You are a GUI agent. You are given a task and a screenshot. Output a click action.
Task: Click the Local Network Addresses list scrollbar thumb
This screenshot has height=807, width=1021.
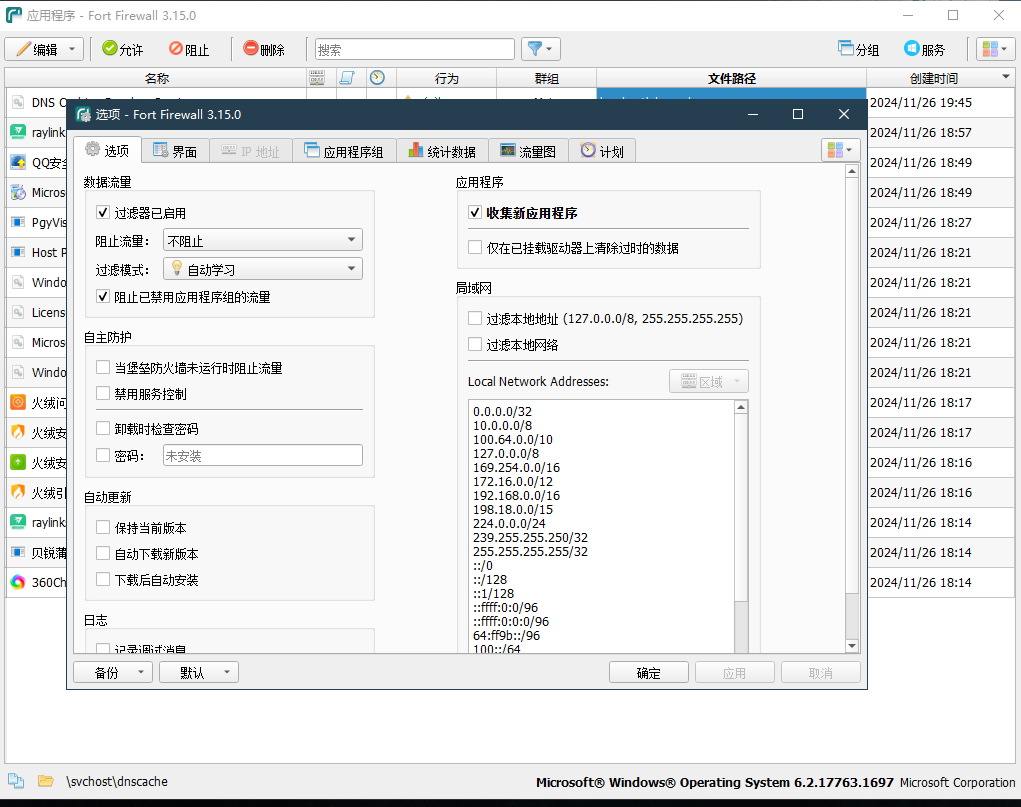click(741, 507)
